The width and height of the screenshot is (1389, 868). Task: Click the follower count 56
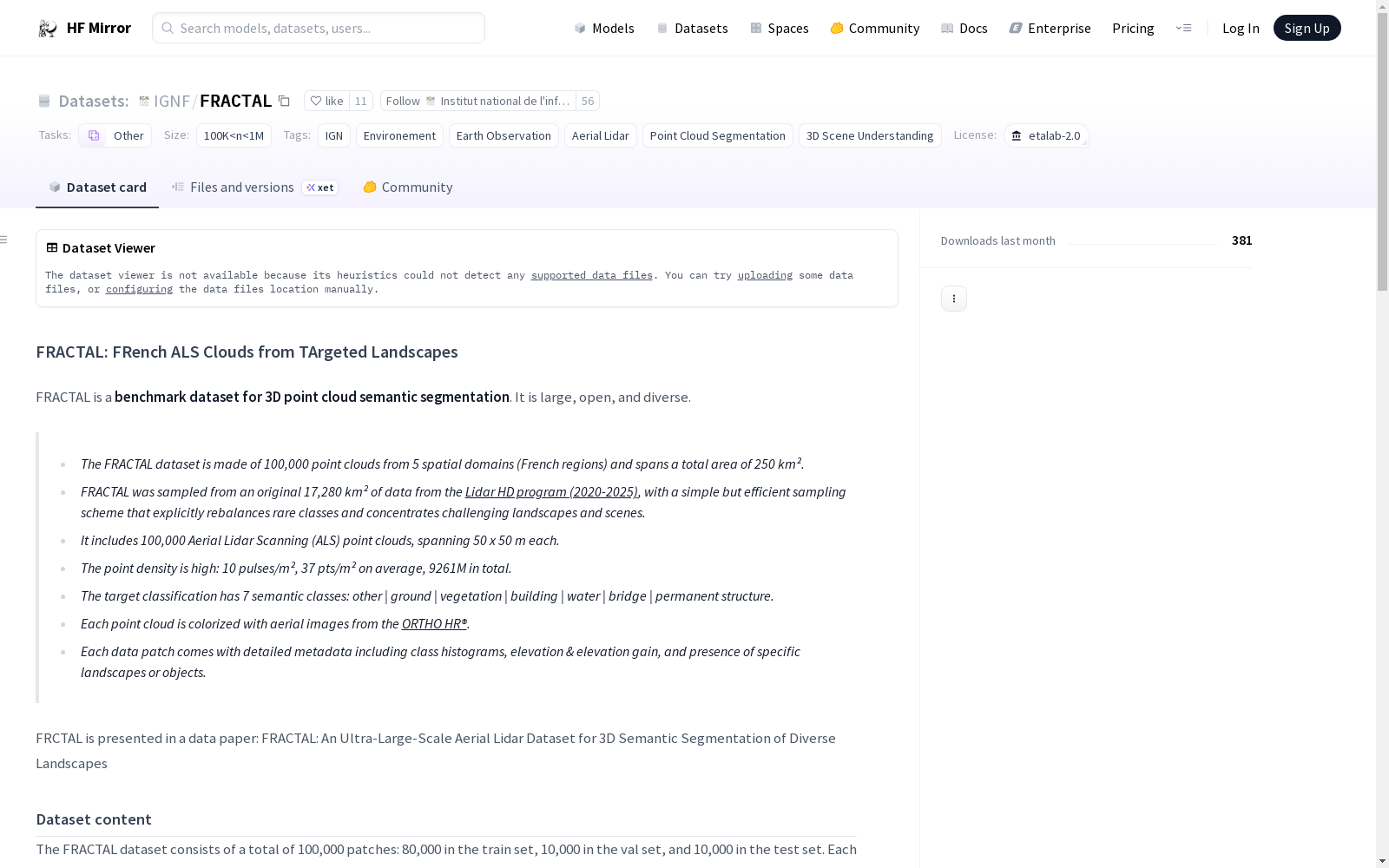pos(588,101)
